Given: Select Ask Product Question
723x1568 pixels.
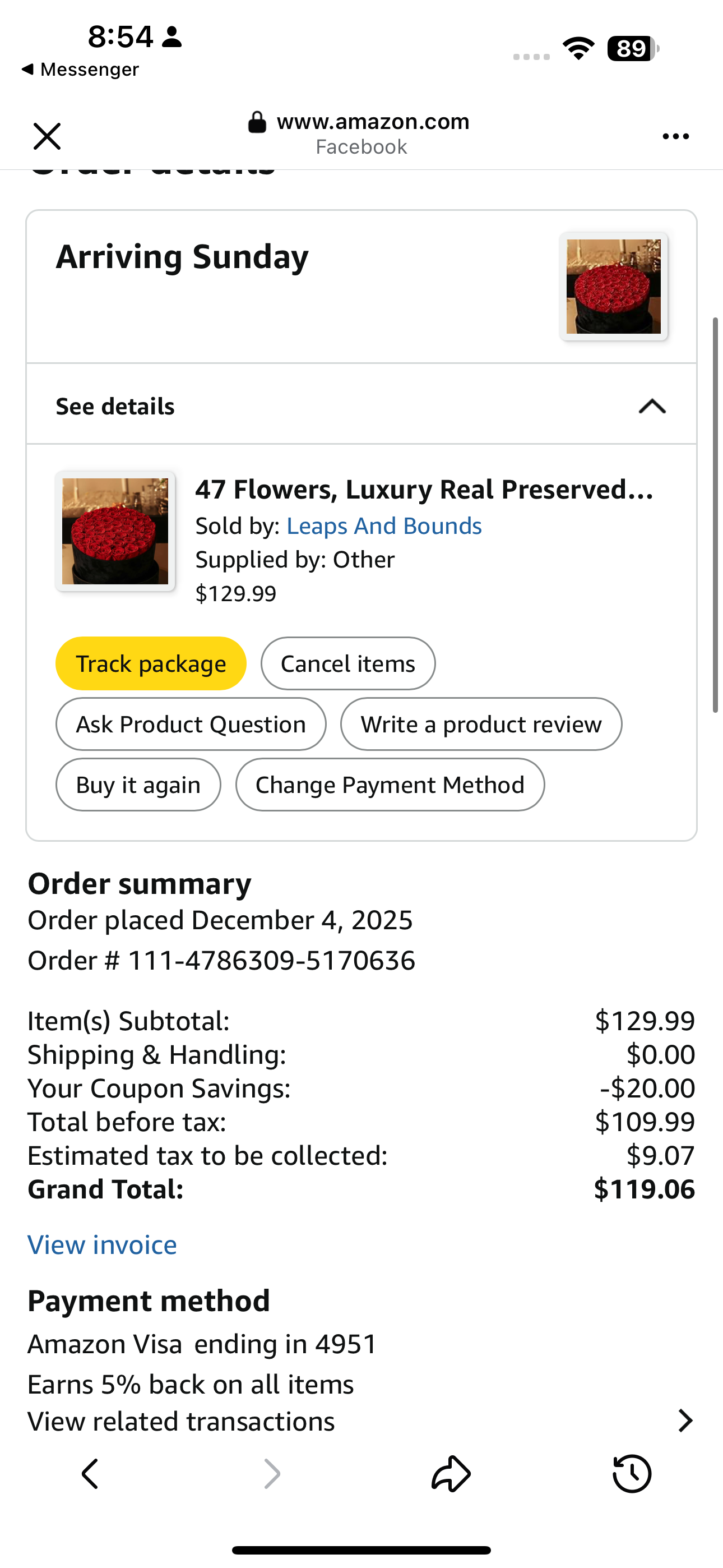Looking at the screenshot, I should 191,725.
